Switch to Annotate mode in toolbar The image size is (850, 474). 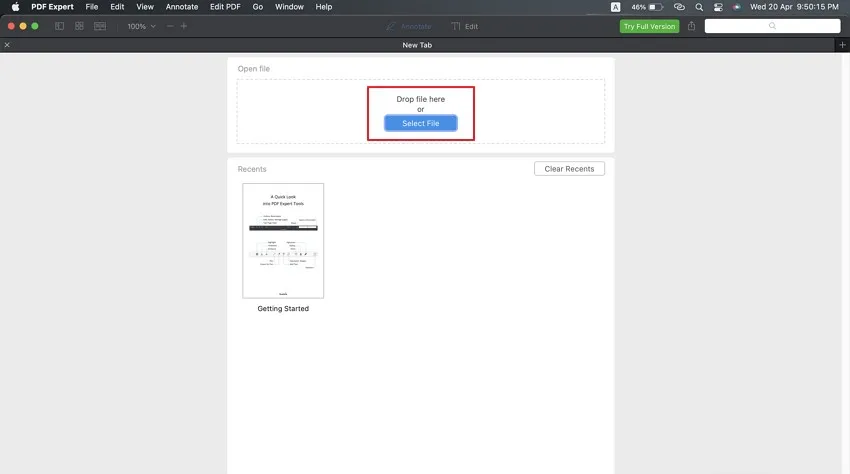pyautogui.click(x=409, y=26)
